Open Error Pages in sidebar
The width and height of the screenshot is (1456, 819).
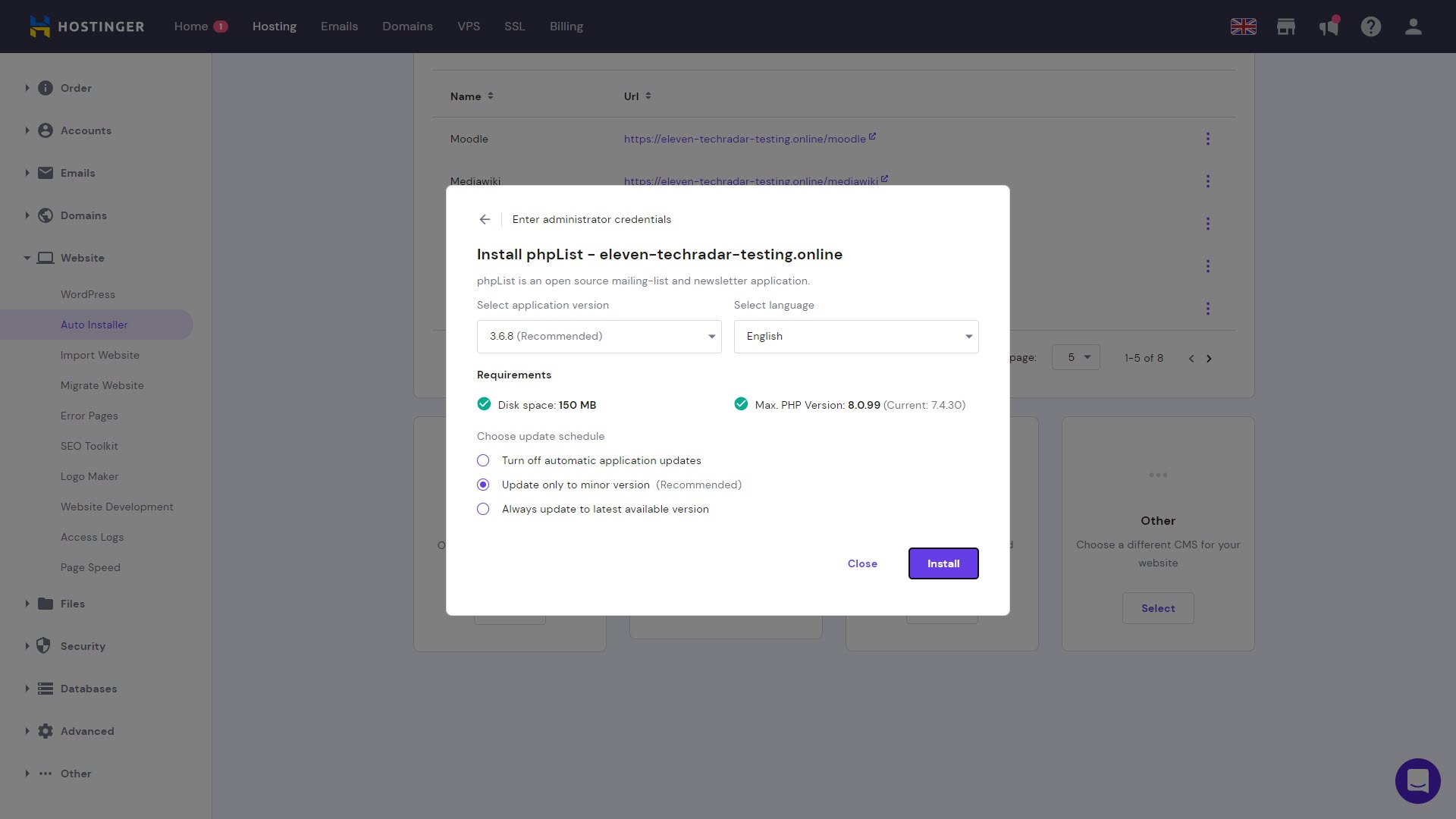click(x=89, y=416)
